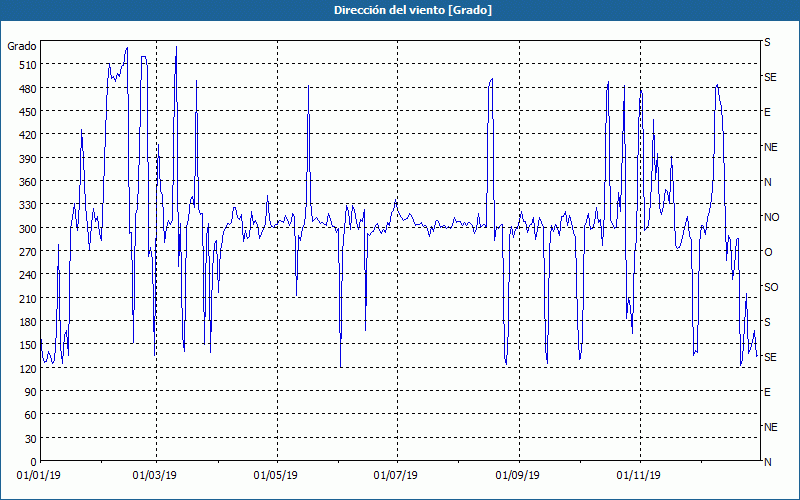Viewport: 800px width, 500px height.
Task: Select the 01/03/19 date label
Action: (155, 476)
